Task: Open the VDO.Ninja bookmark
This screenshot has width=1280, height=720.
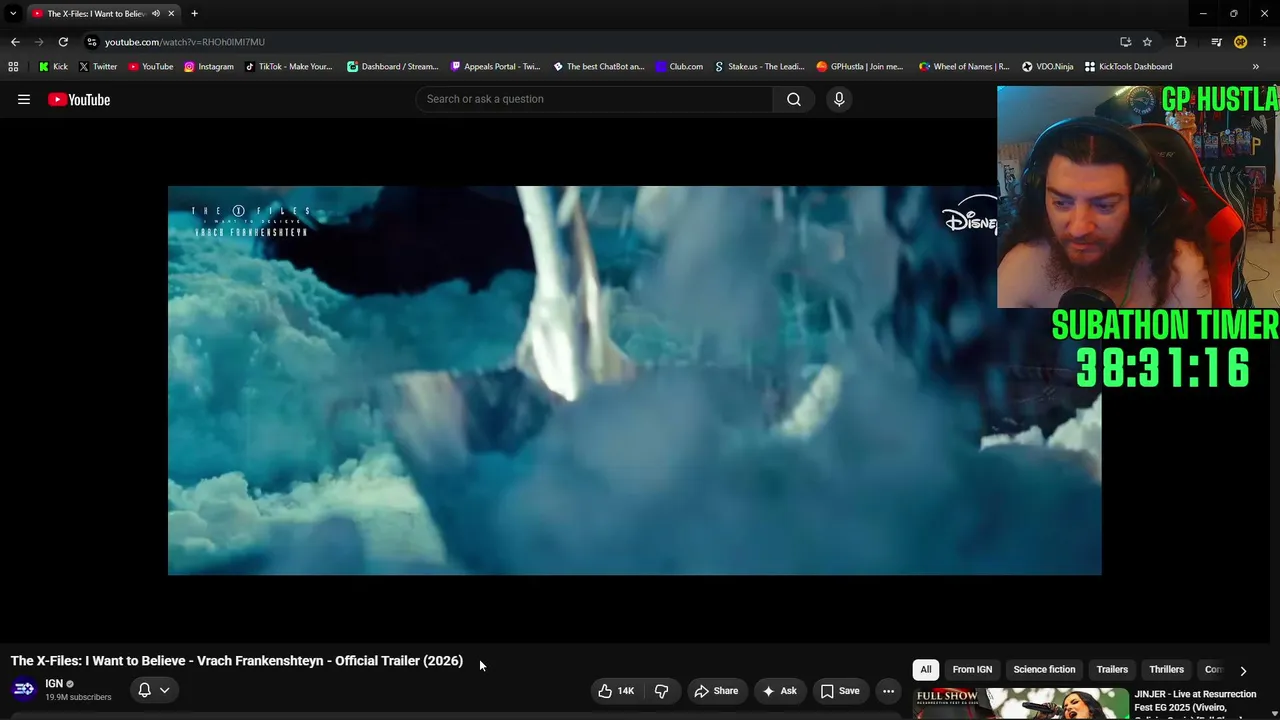Action: [x=1047, y=67]
